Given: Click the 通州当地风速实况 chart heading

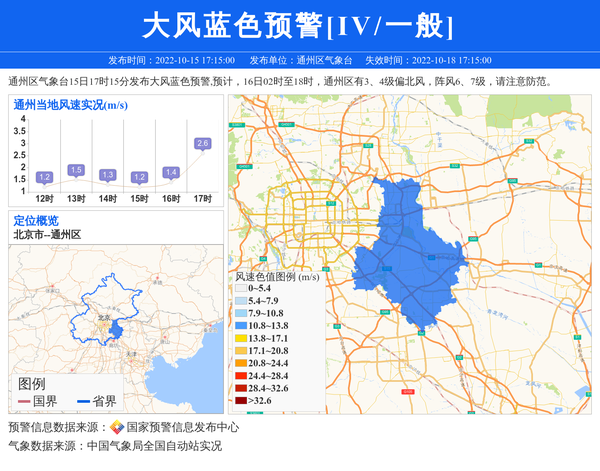Looking at the screenshot, I should [70, 104].
